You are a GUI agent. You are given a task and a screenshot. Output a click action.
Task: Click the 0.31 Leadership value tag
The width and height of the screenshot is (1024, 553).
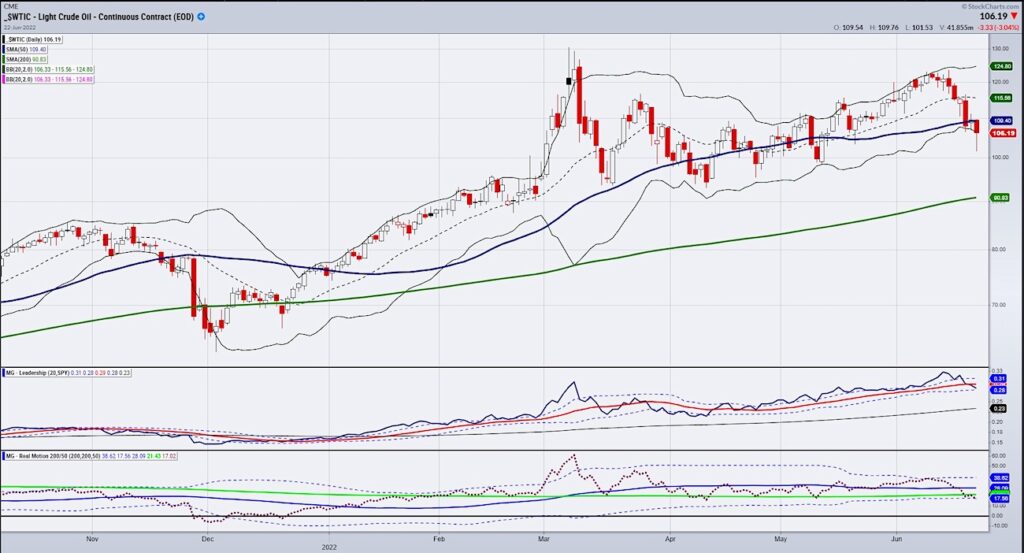(999, 379)
